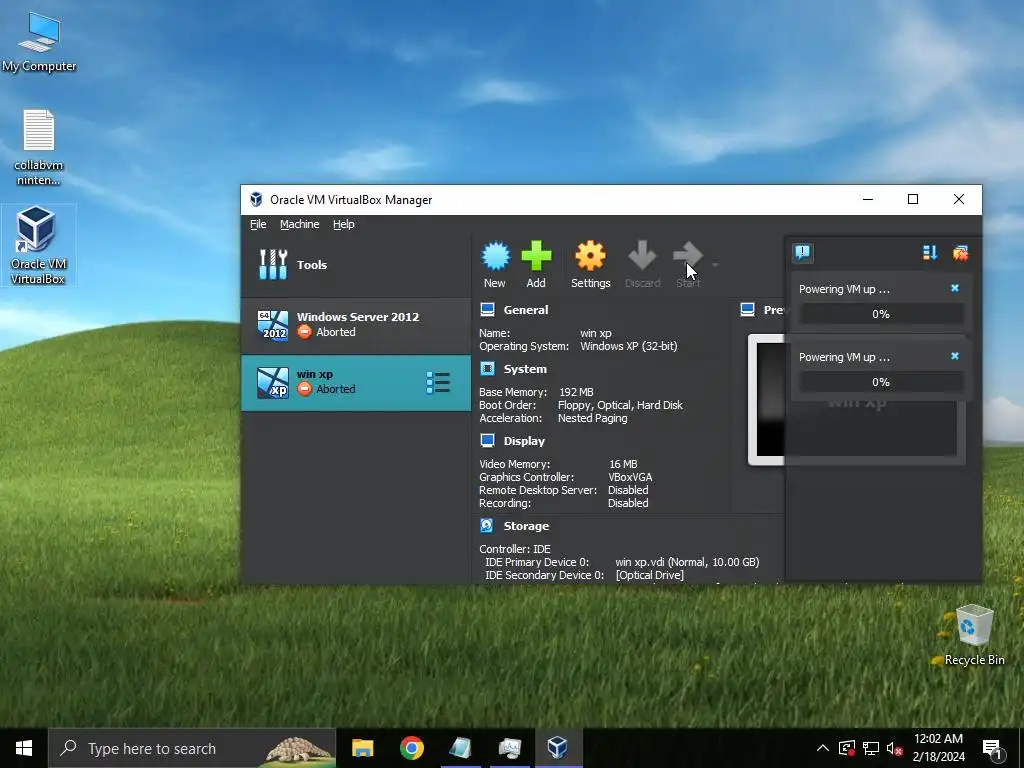
Task: Open the My Computer desktop icon
Action: point(39,41)
